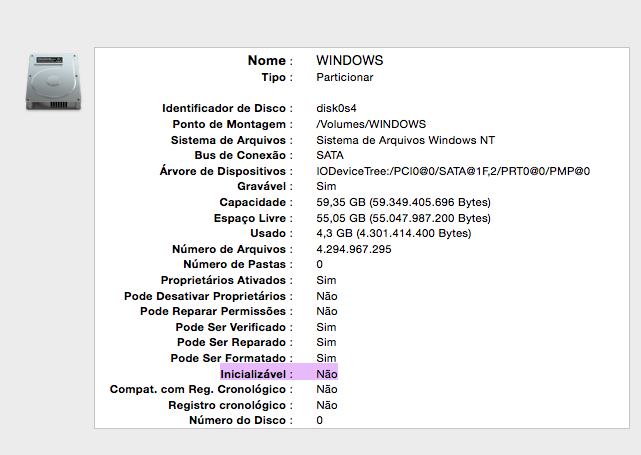Click 'Compat. com Reg. Cronológico :' label
Image resolution: width=641 pixels, height=455 pixels.
[201, 390]
